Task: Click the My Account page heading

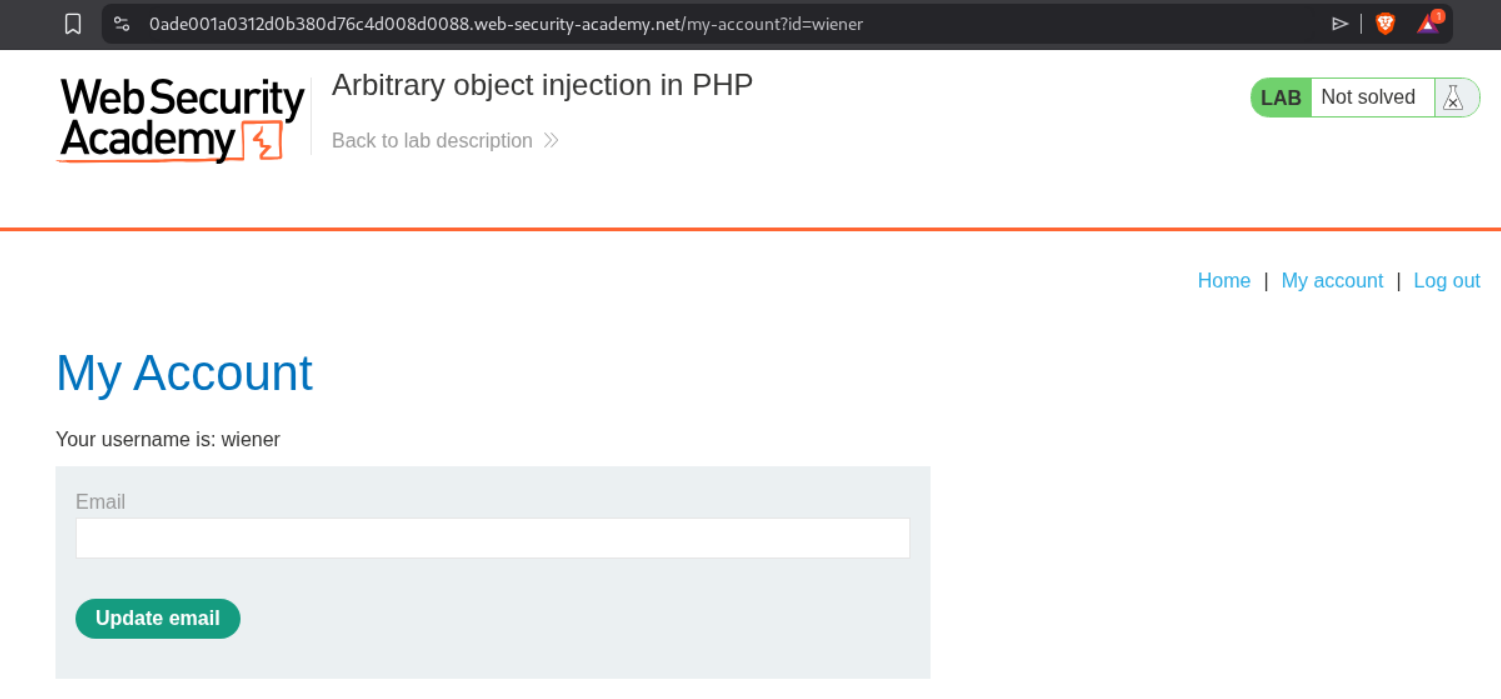Action: click(x=184, y=373)
